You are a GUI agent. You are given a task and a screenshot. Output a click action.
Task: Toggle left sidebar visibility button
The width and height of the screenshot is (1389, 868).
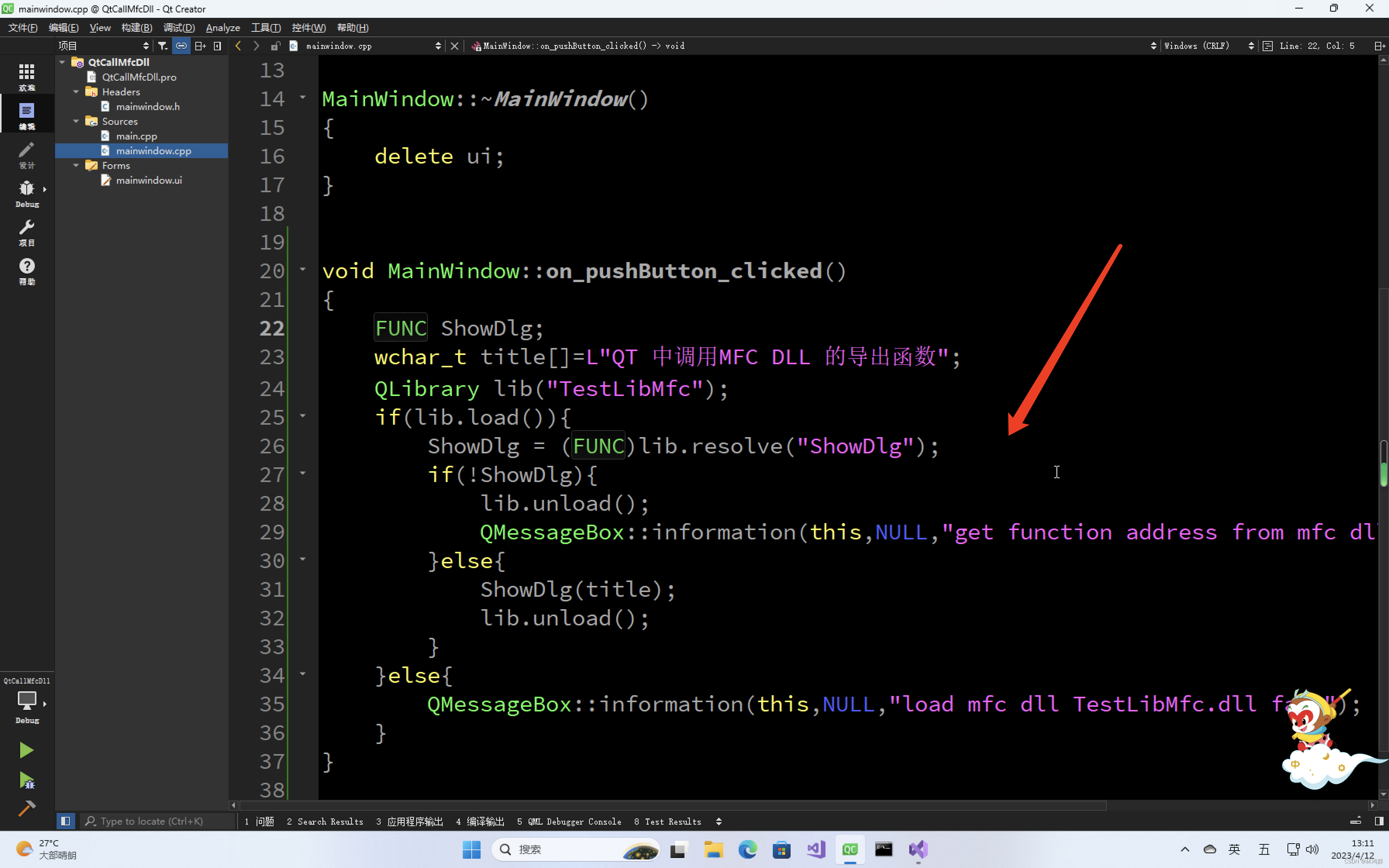click(65, 821)
